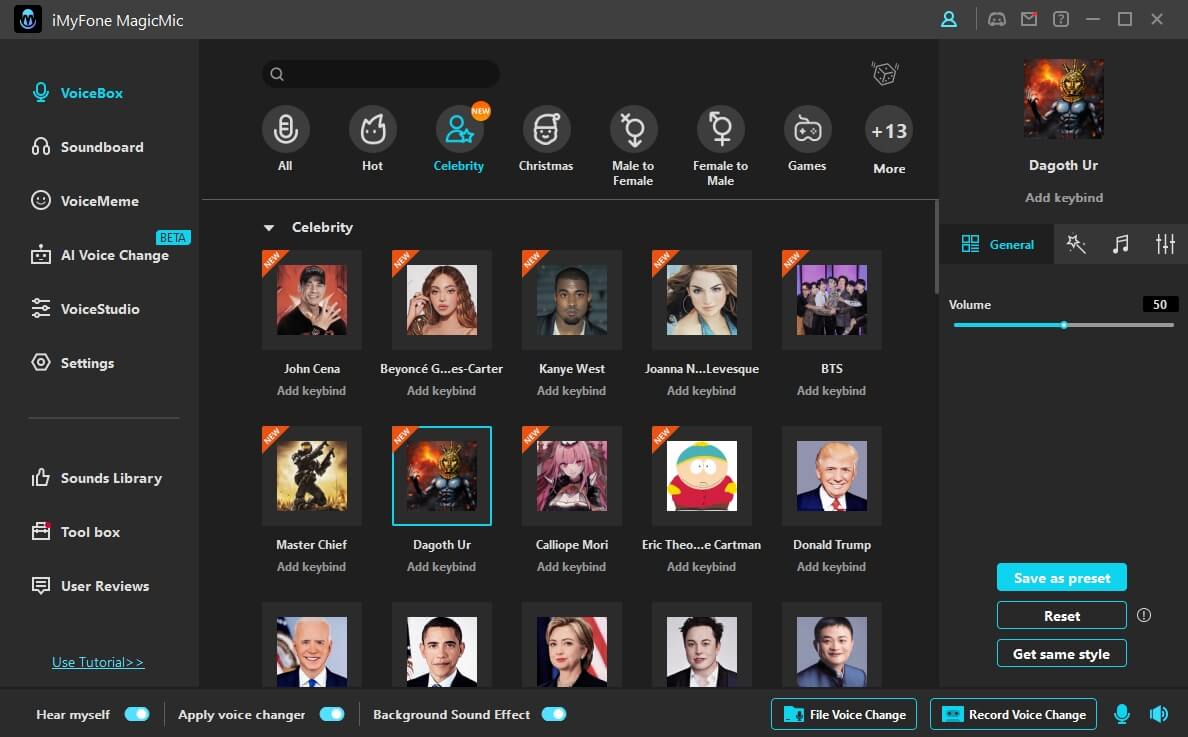Open the equalizer sliders tab icon
Viewport: 1188px width, 737px height.
tap(1165, 244)
